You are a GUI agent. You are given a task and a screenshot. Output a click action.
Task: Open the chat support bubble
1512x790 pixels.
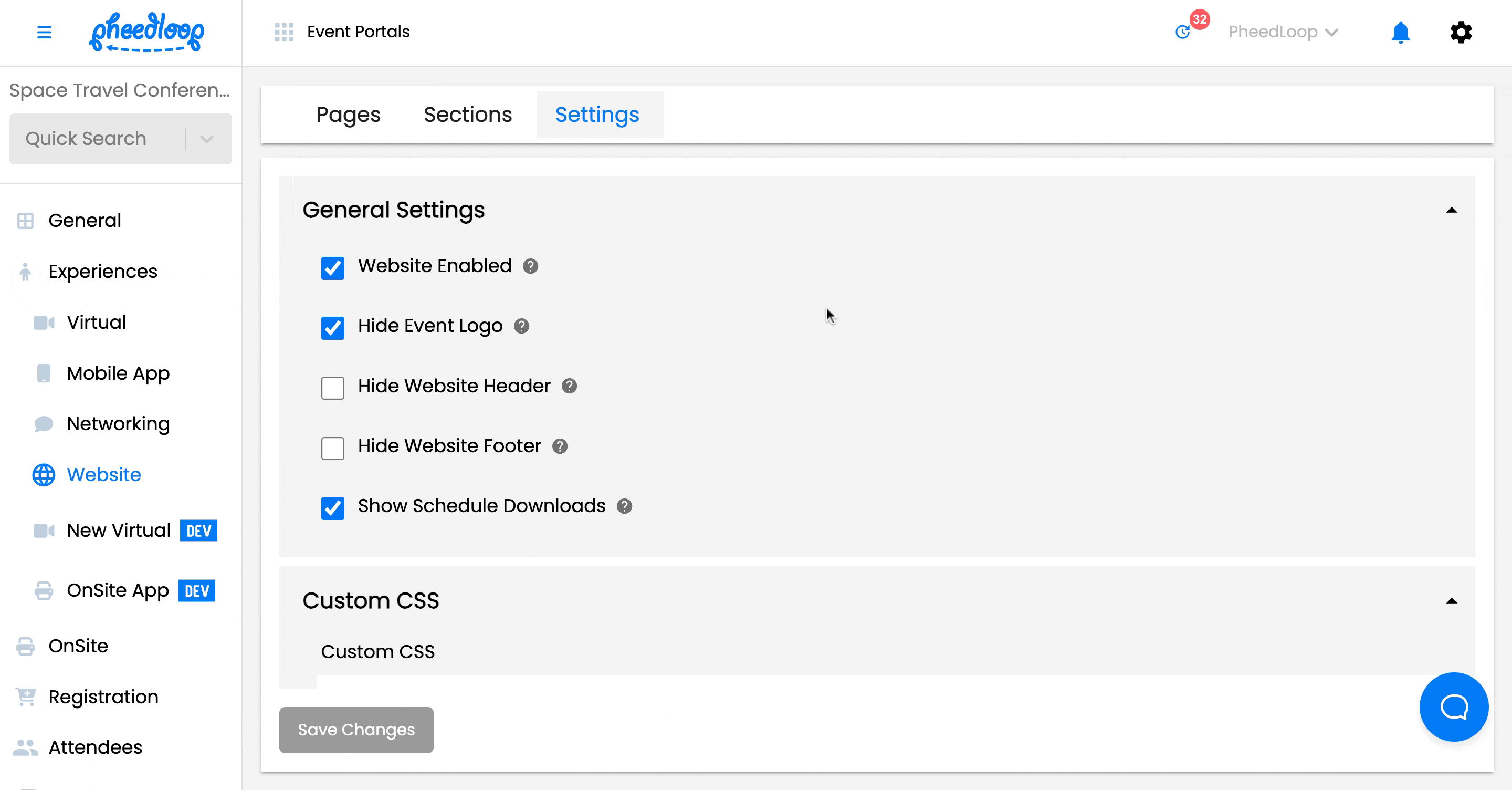[x=1453, y=706]
